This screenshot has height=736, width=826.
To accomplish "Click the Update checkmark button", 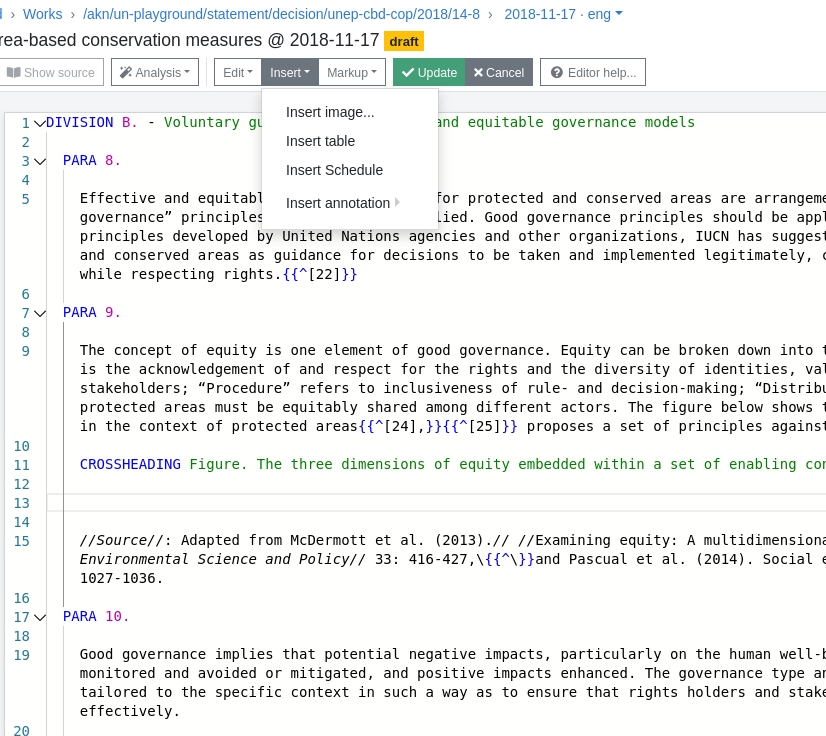I will [x=428, y=73].
